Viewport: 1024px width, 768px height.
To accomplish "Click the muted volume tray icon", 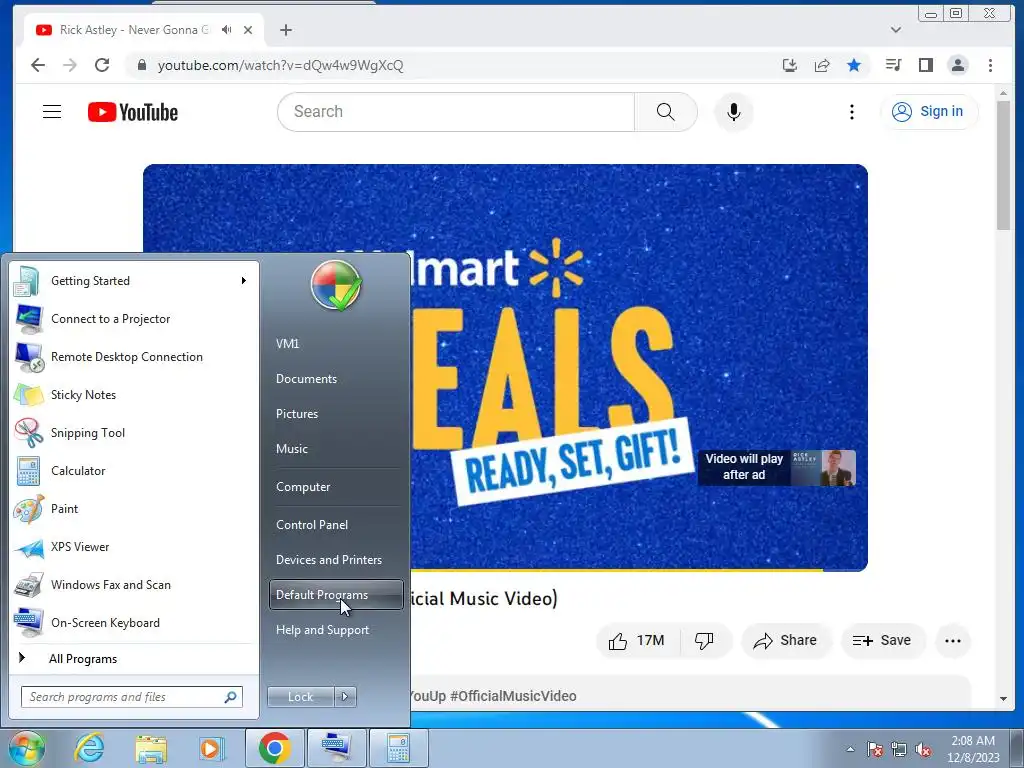I will click(923, 749).
